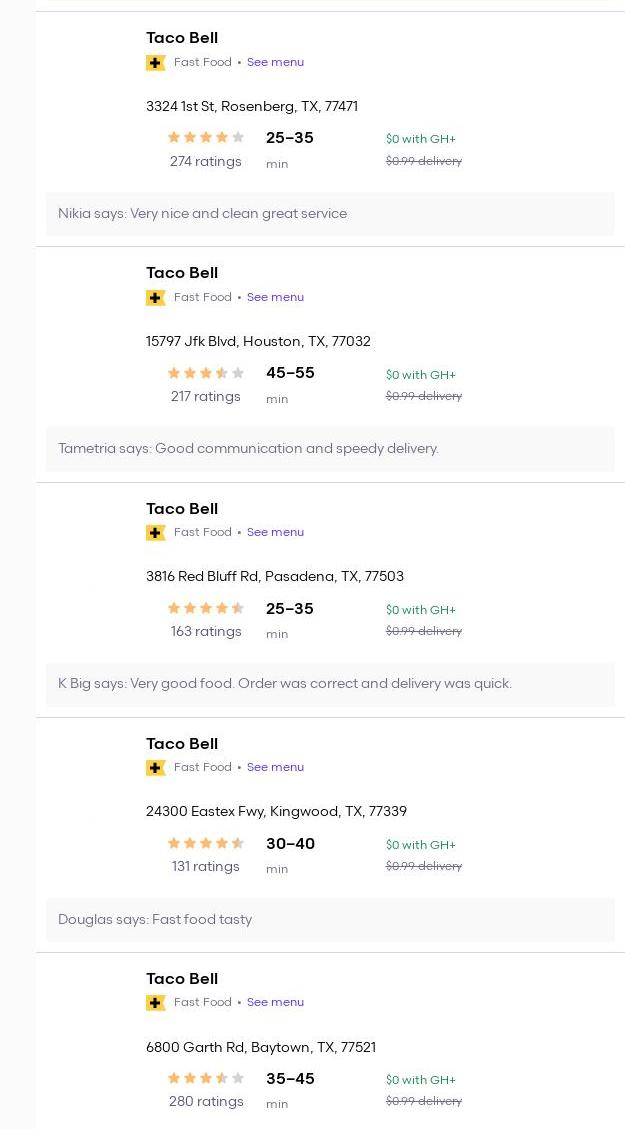Screen dimensions: 625x1129
Task: Click Nikia's review snippet
Action: tap(202, 214)
